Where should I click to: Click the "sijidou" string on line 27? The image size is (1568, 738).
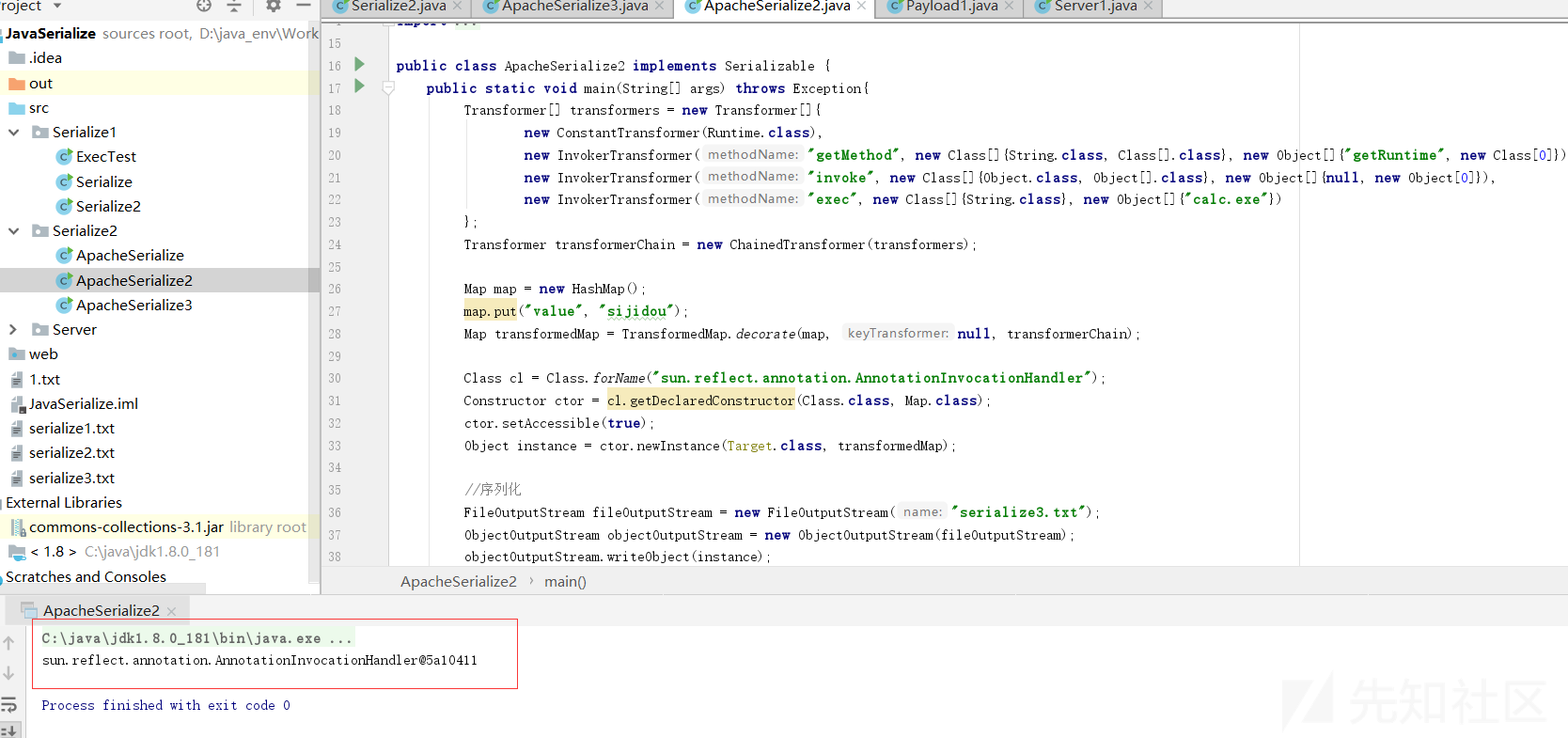[635, 311]
